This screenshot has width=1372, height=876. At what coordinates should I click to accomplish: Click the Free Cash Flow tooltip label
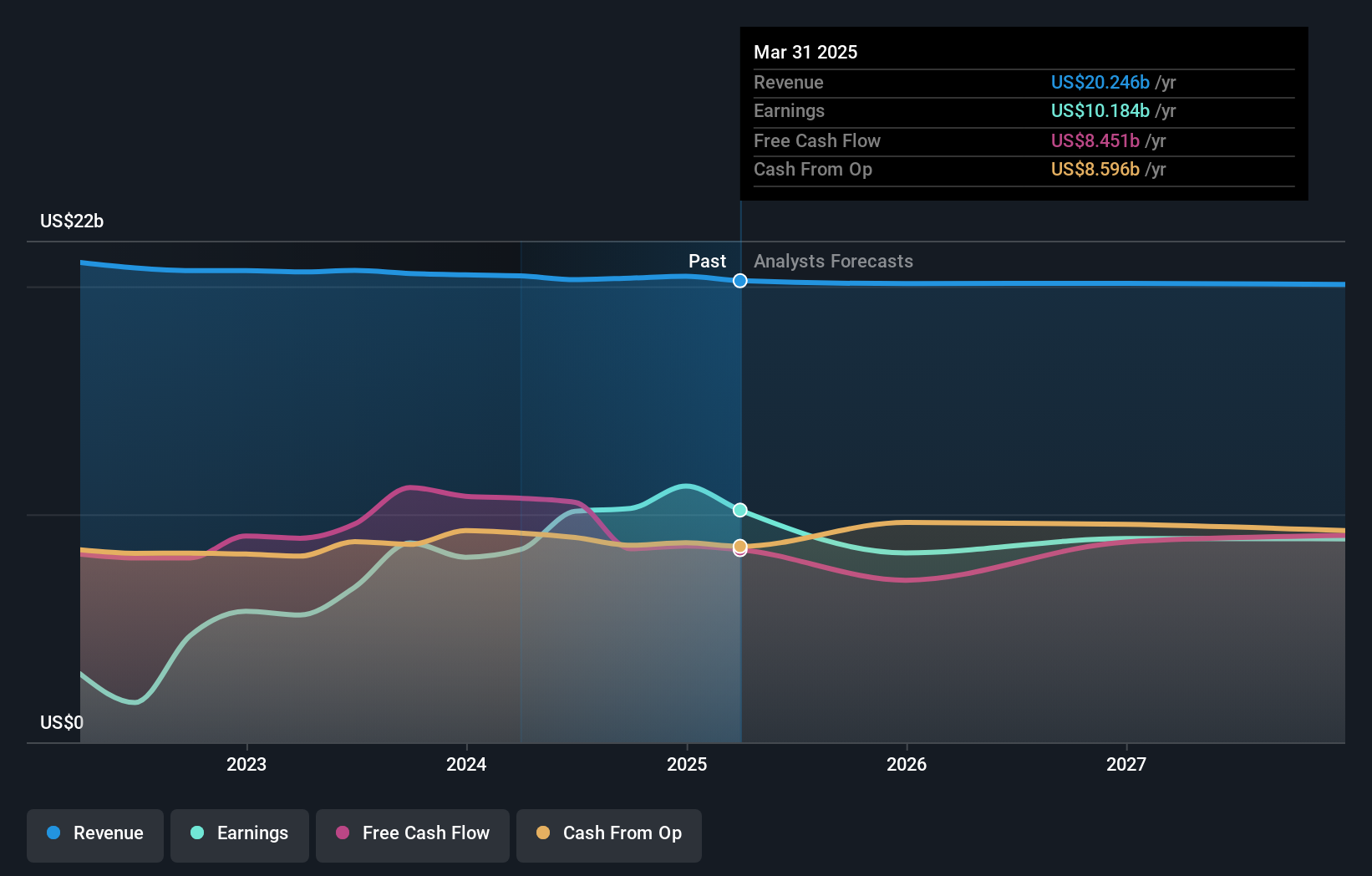tap(817, 140)
